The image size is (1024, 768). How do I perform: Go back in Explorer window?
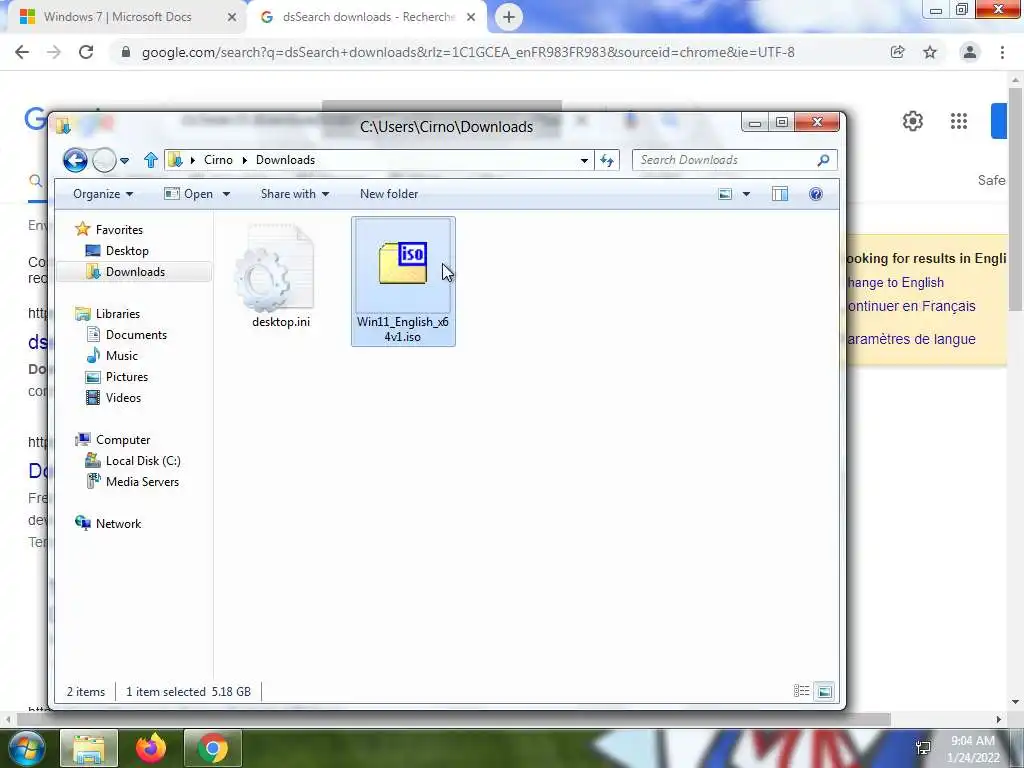pos(75,160)
